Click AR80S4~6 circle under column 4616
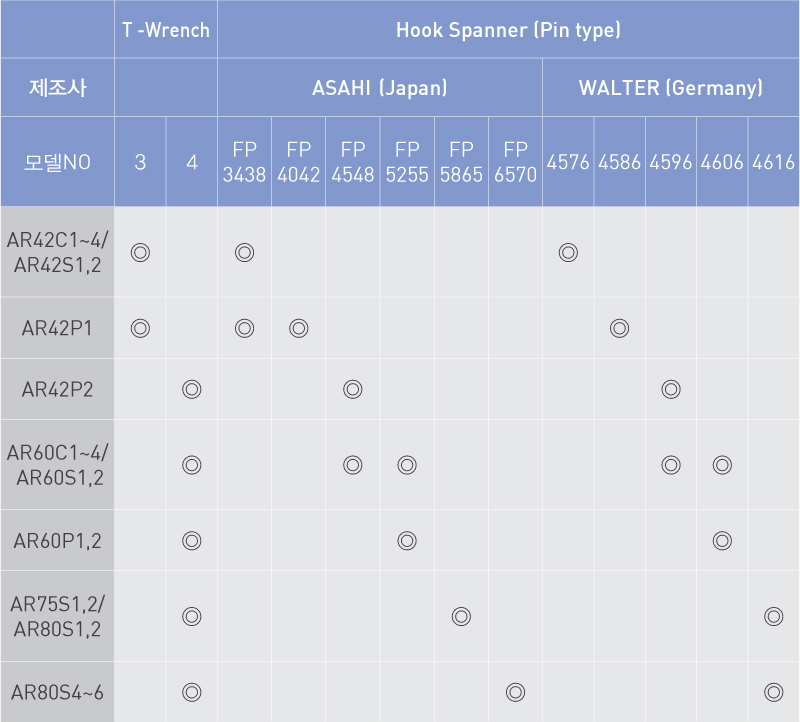 tap(774, 692)
